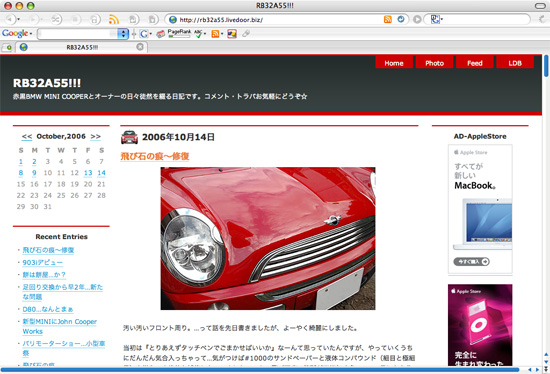Open the orange post title 飛び石の痕〜修復
This screenshot has height=374, width=550.
155,156
